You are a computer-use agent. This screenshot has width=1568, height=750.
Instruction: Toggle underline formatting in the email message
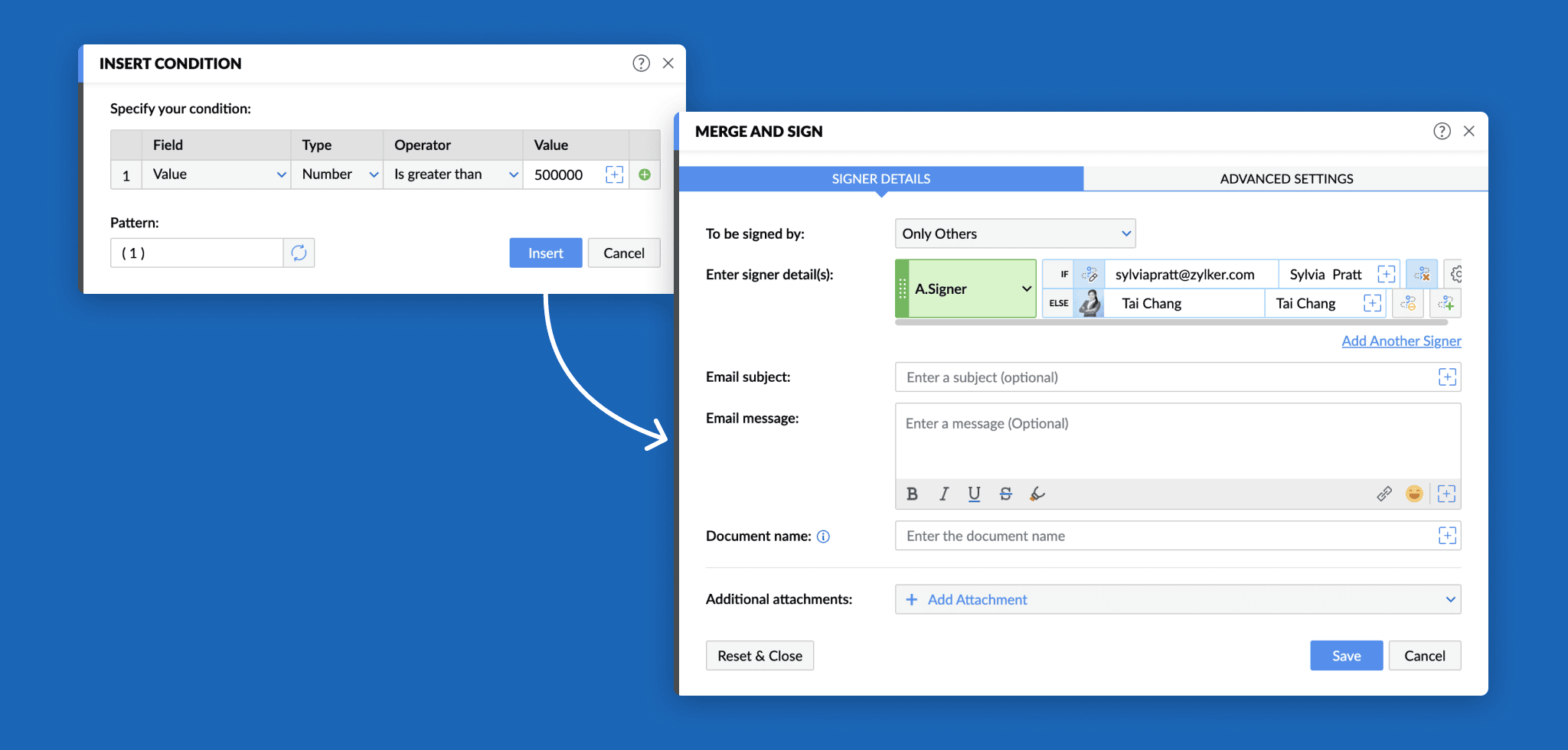974,494
